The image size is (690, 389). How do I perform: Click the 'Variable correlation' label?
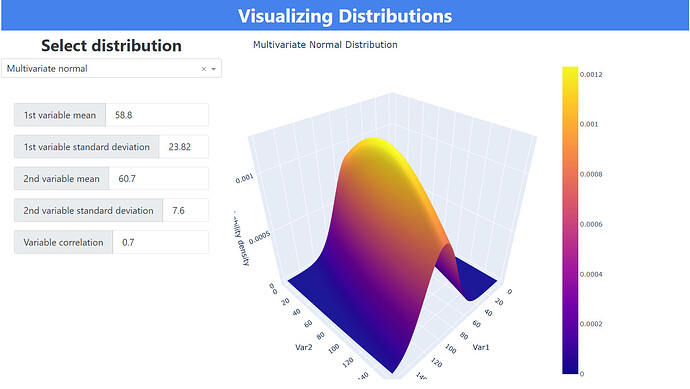click(63, 242)
